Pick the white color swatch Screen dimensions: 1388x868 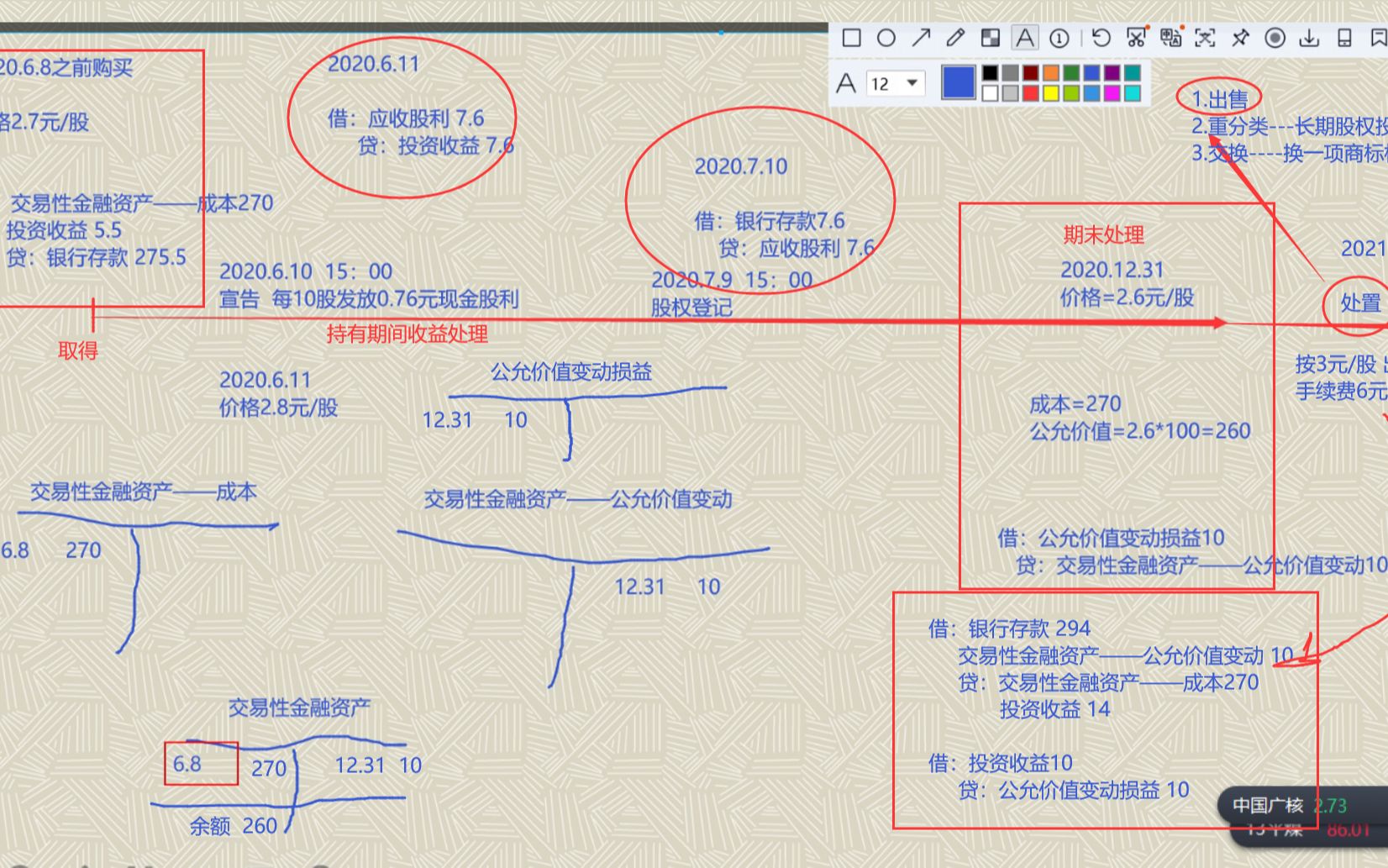point(991,93)
